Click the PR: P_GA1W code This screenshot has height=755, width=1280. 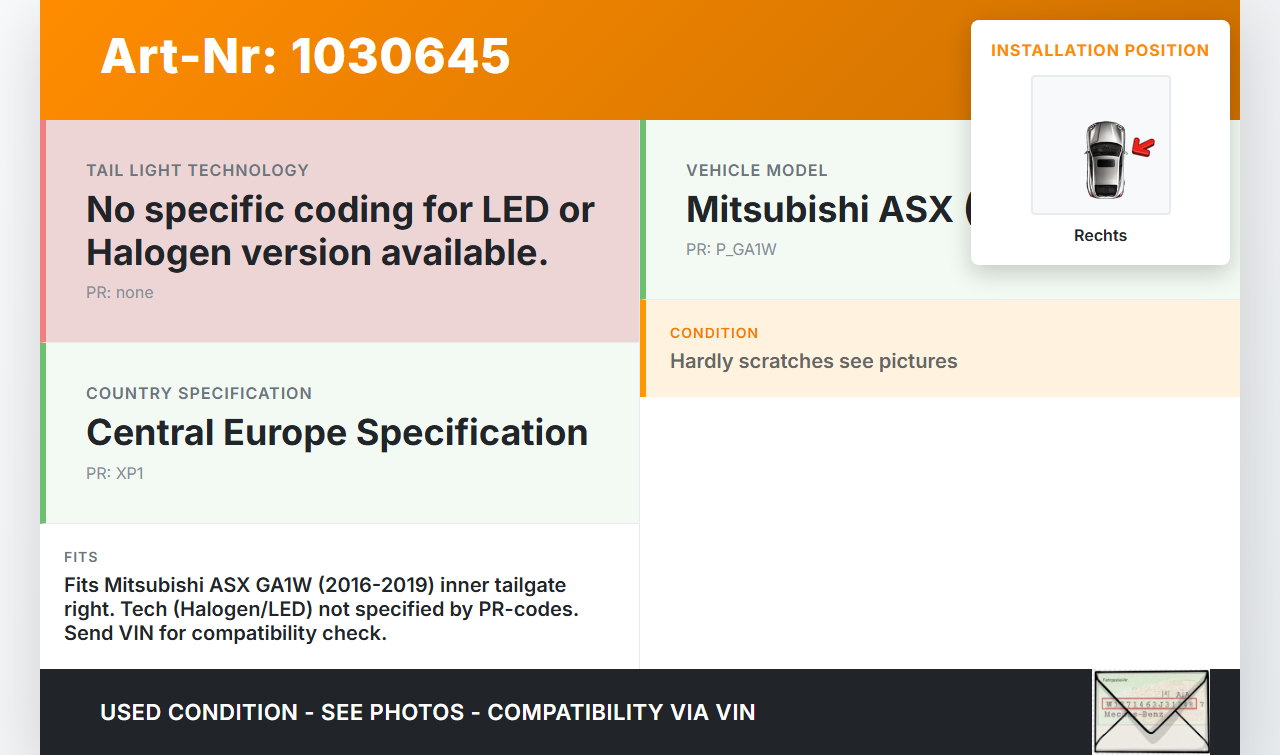pyautogui.click(x=731, y=250)
